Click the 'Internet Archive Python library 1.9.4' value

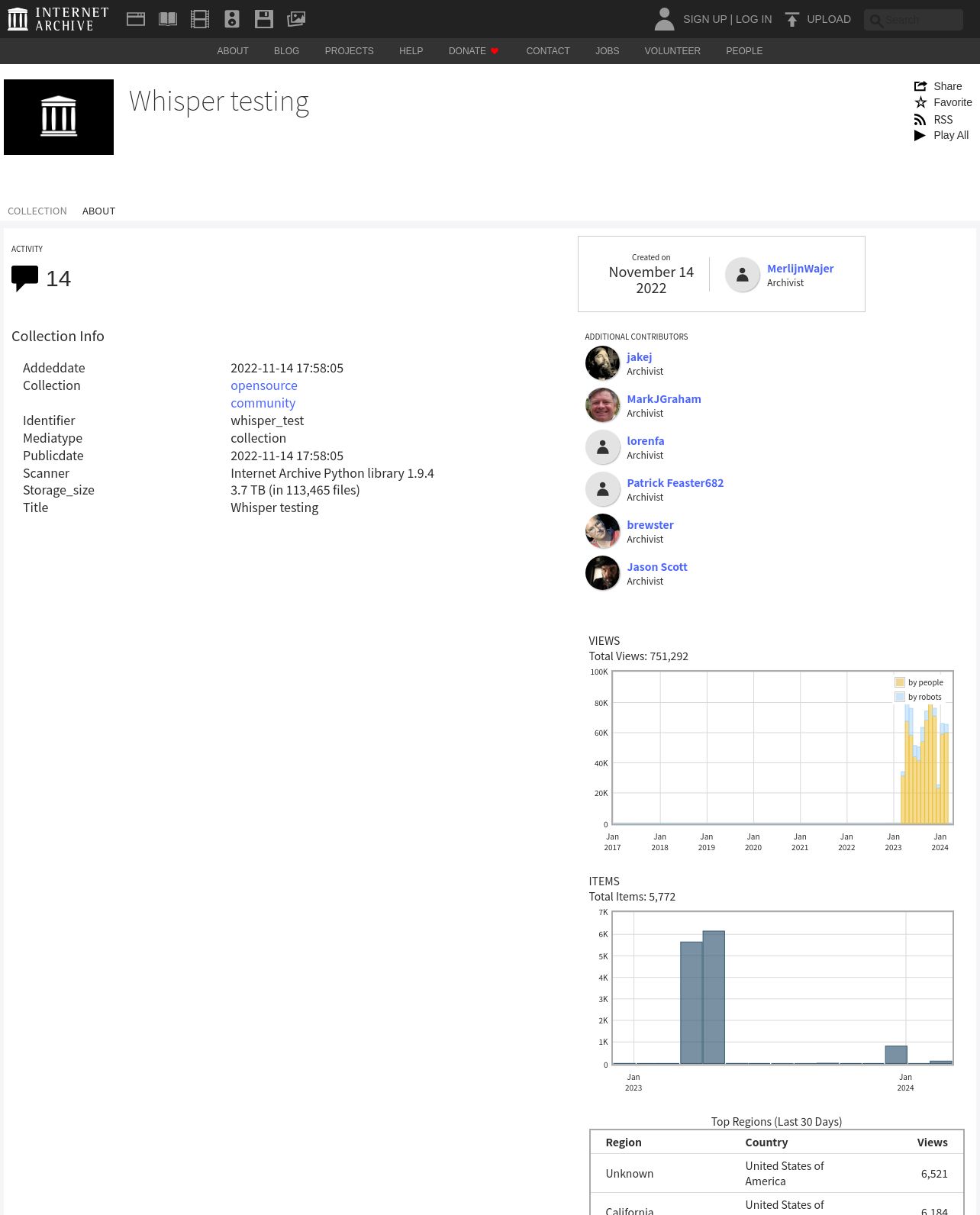332,473
